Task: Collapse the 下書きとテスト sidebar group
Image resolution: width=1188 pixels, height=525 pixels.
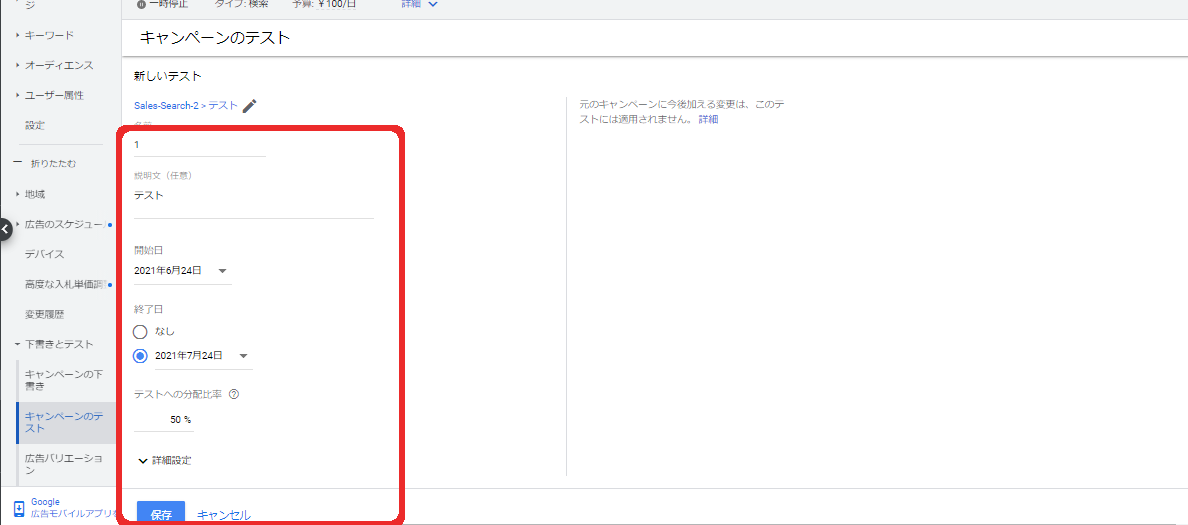Action: (x=59, y=344)
